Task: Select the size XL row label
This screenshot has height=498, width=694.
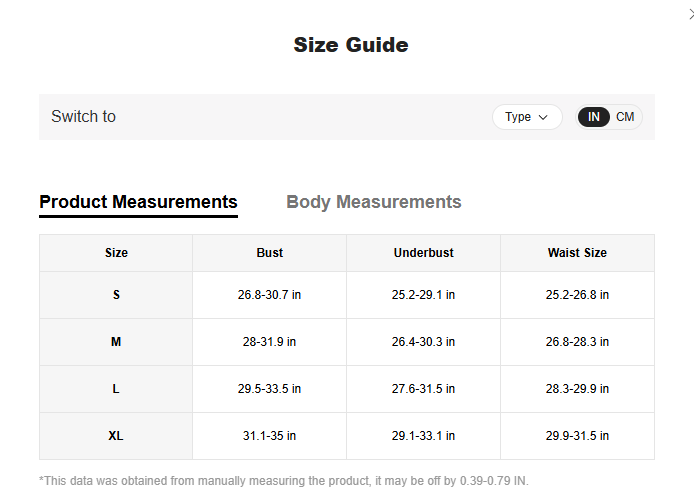Action: coord(116,436)
